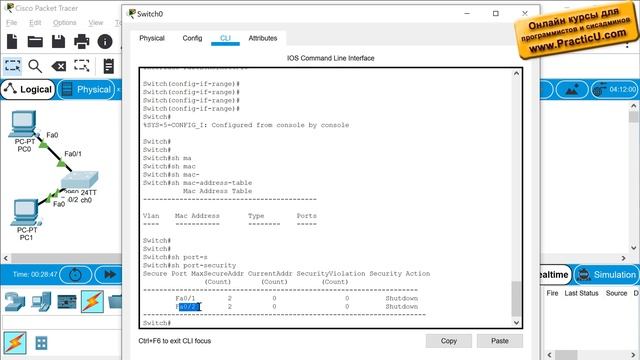Switch to Physical workspace view
Screen dimensions: 640x360
tap(87, 89)
